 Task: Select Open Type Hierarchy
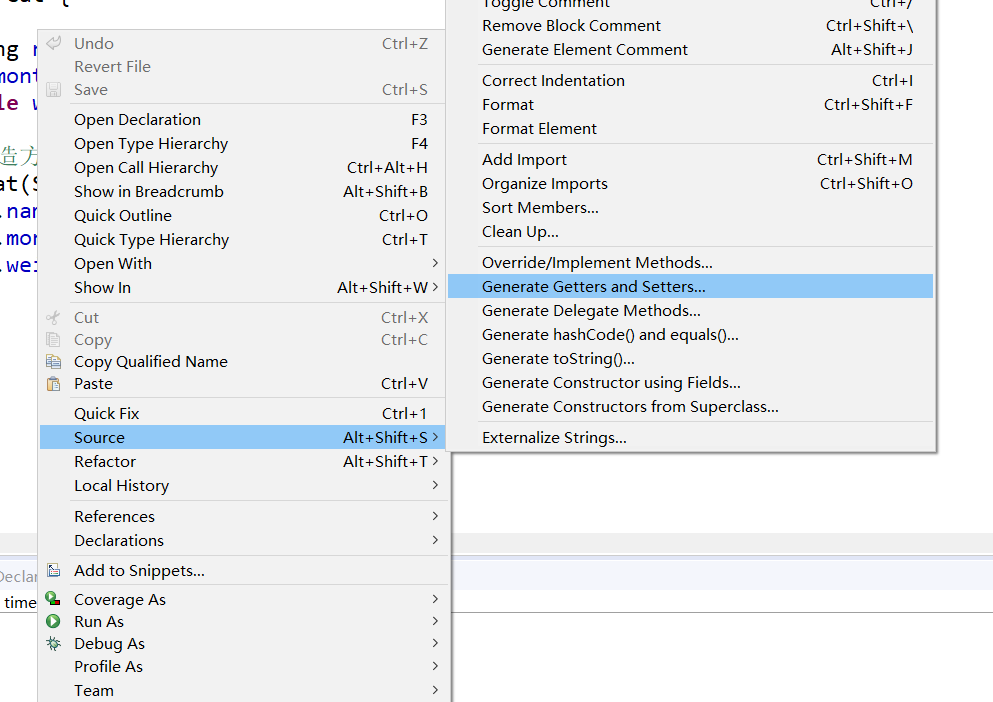[x=150, y=143]
